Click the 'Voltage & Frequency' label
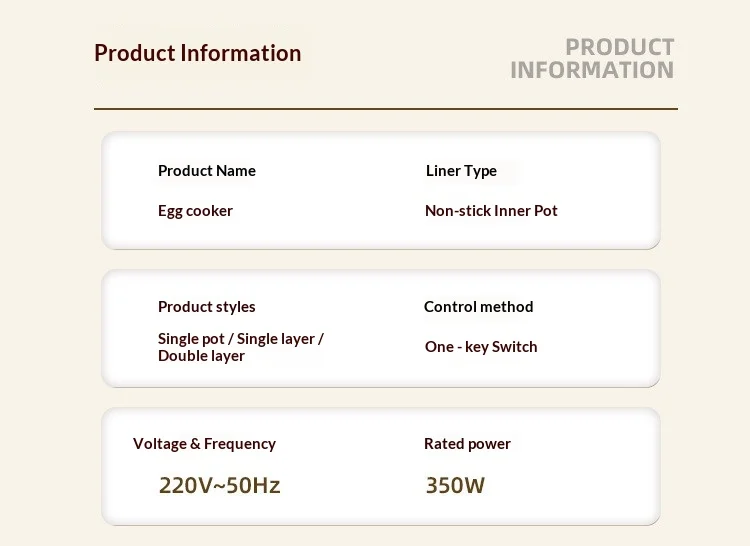 point(204,444)
